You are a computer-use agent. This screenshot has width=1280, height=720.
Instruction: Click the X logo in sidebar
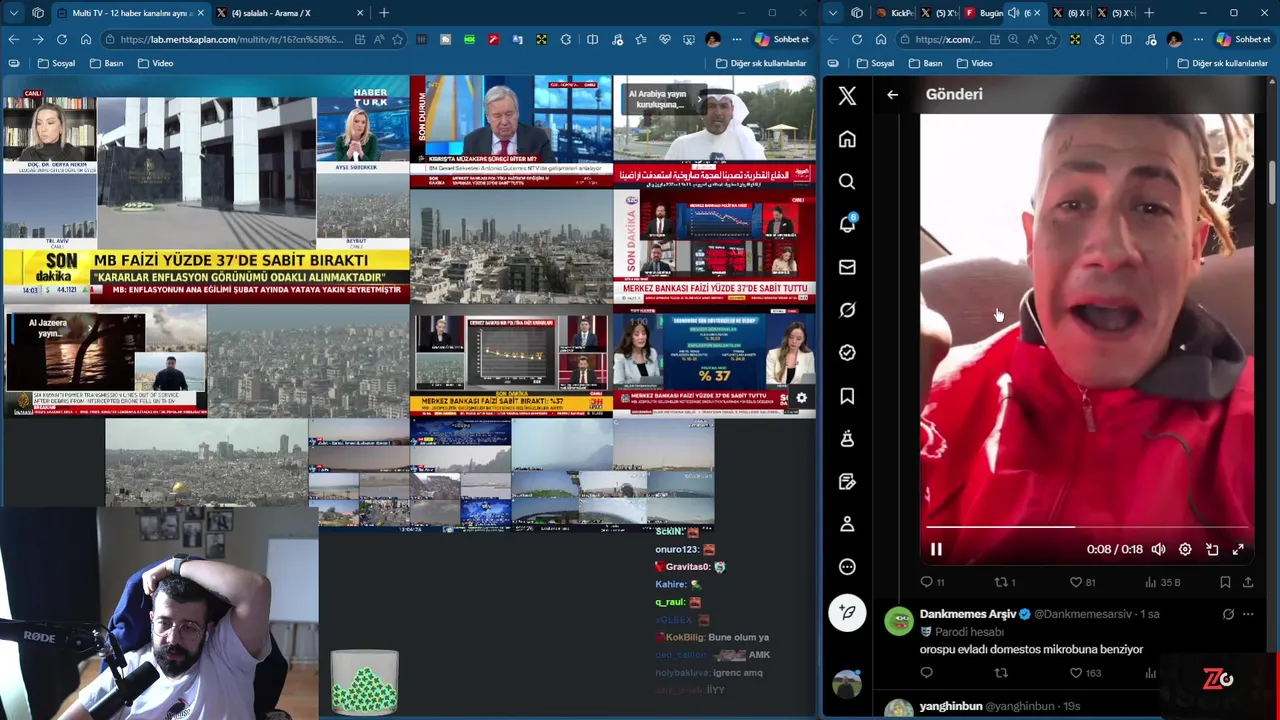(x=847, y=96)
